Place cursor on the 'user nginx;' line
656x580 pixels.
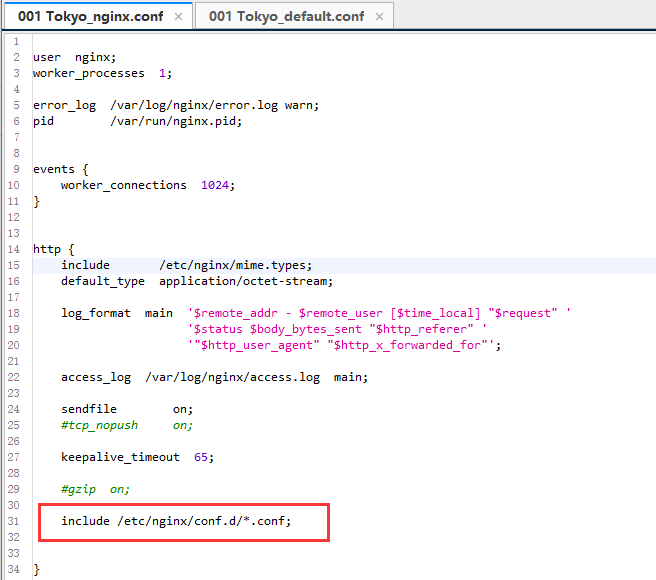(74, 57)
